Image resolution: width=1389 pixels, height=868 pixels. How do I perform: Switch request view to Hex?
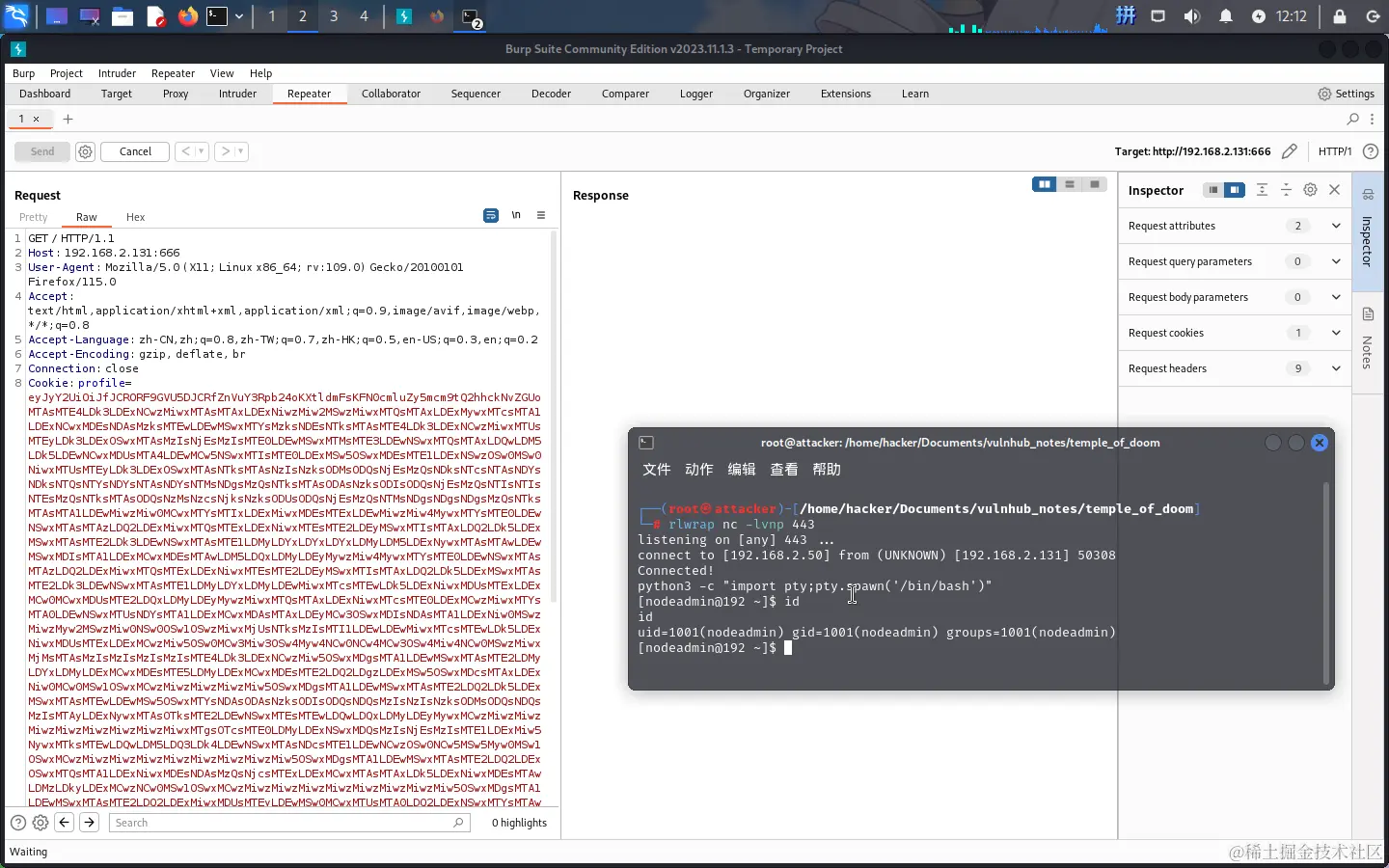[135, 217]
